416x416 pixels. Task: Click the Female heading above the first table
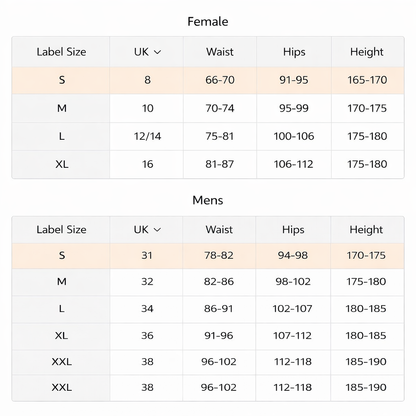click(x=208, y=22)
